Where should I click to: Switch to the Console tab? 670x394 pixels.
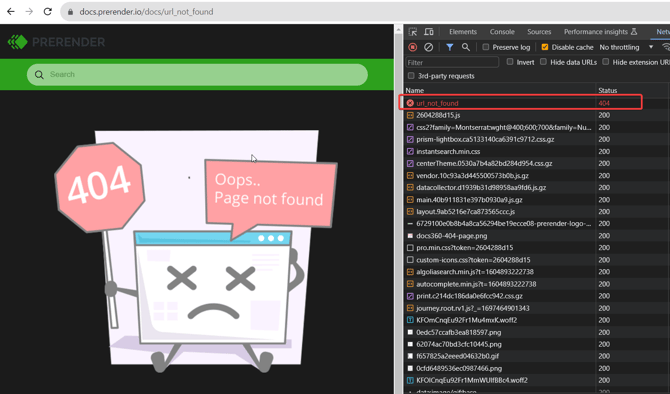[502, 32]
